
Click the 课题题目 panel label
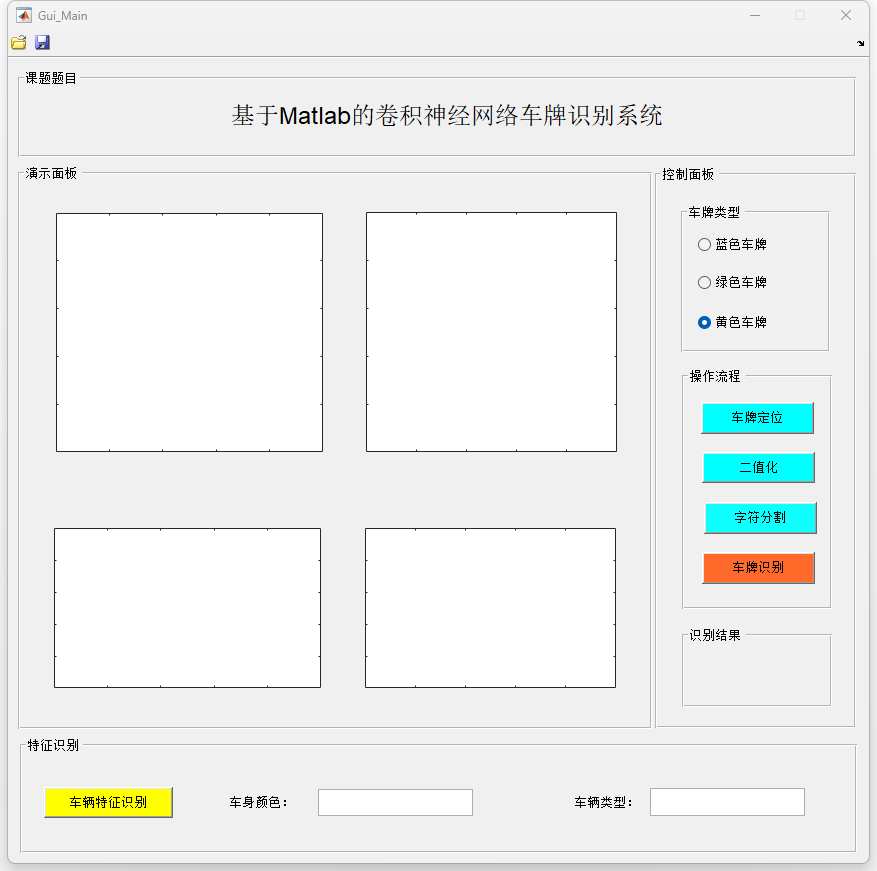[x=51, y=78]
